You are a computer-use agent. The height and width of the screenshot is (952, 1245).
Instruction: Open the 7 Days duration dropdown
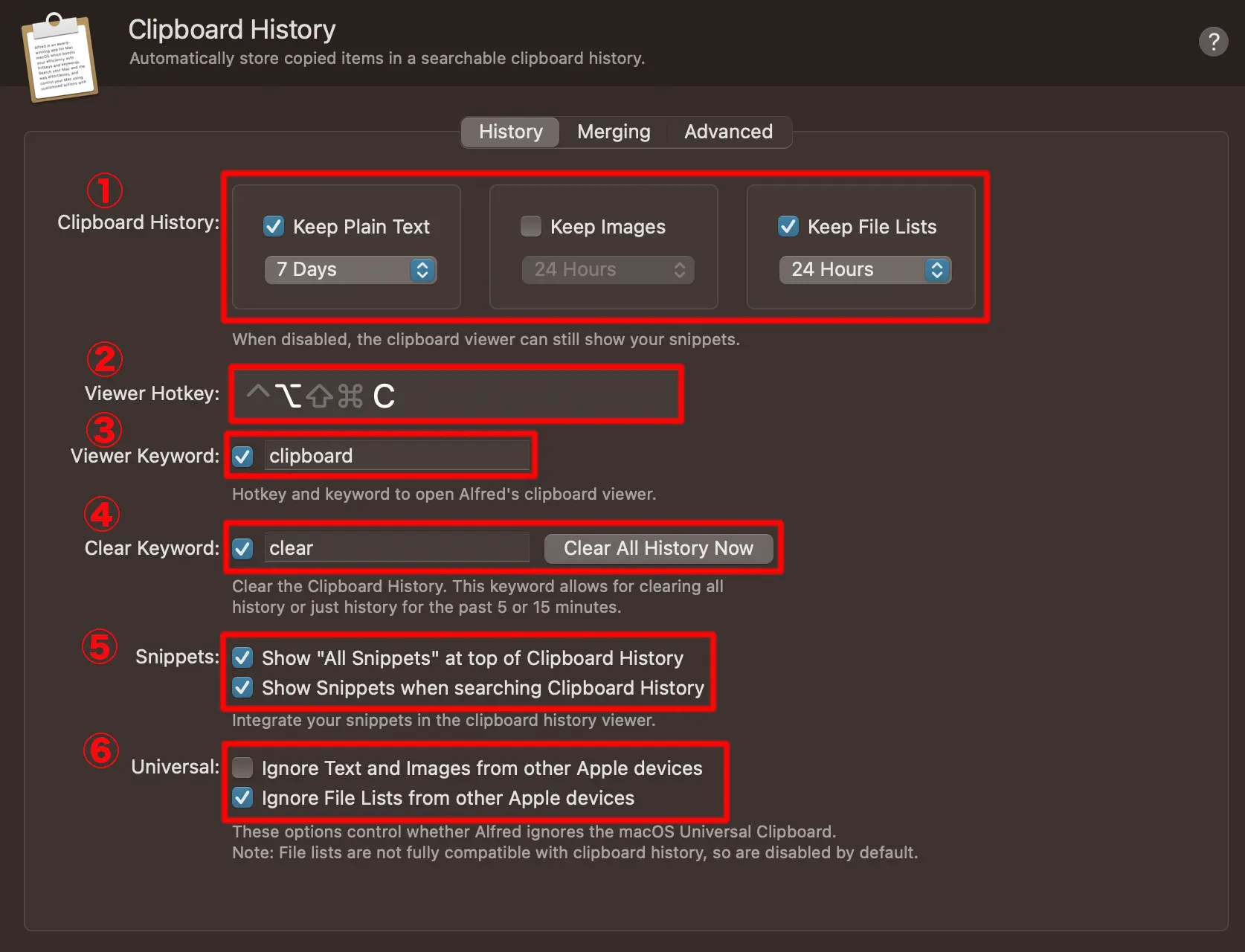click(350, 269)
